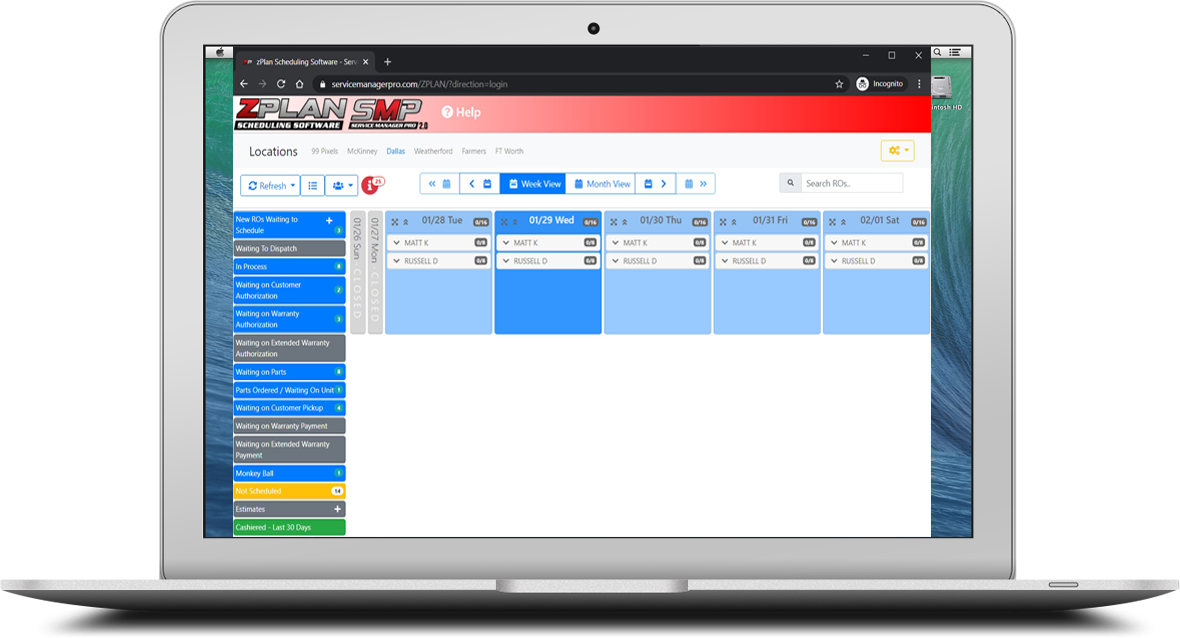Select the yellow Not Scheduled bar
Screen dimensions: 1180x638
288,491
